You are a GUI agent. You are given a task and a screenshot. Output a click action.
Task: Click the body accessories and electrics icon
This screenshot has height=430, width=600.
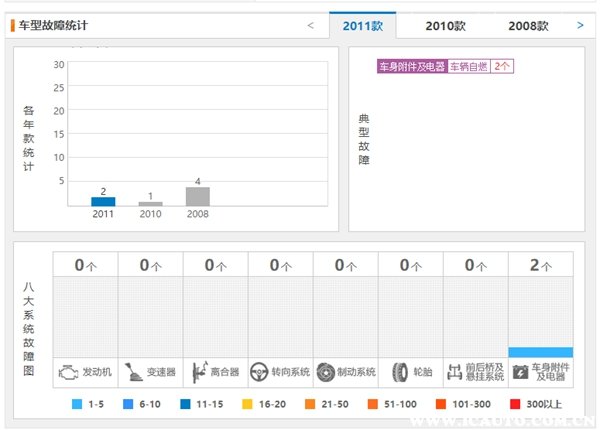[x=520, y=371]
